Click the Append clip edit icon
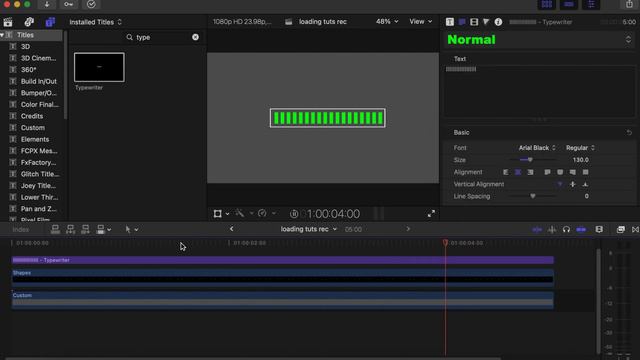The width and height of the screenshot is (640, 360). [85, 229]
